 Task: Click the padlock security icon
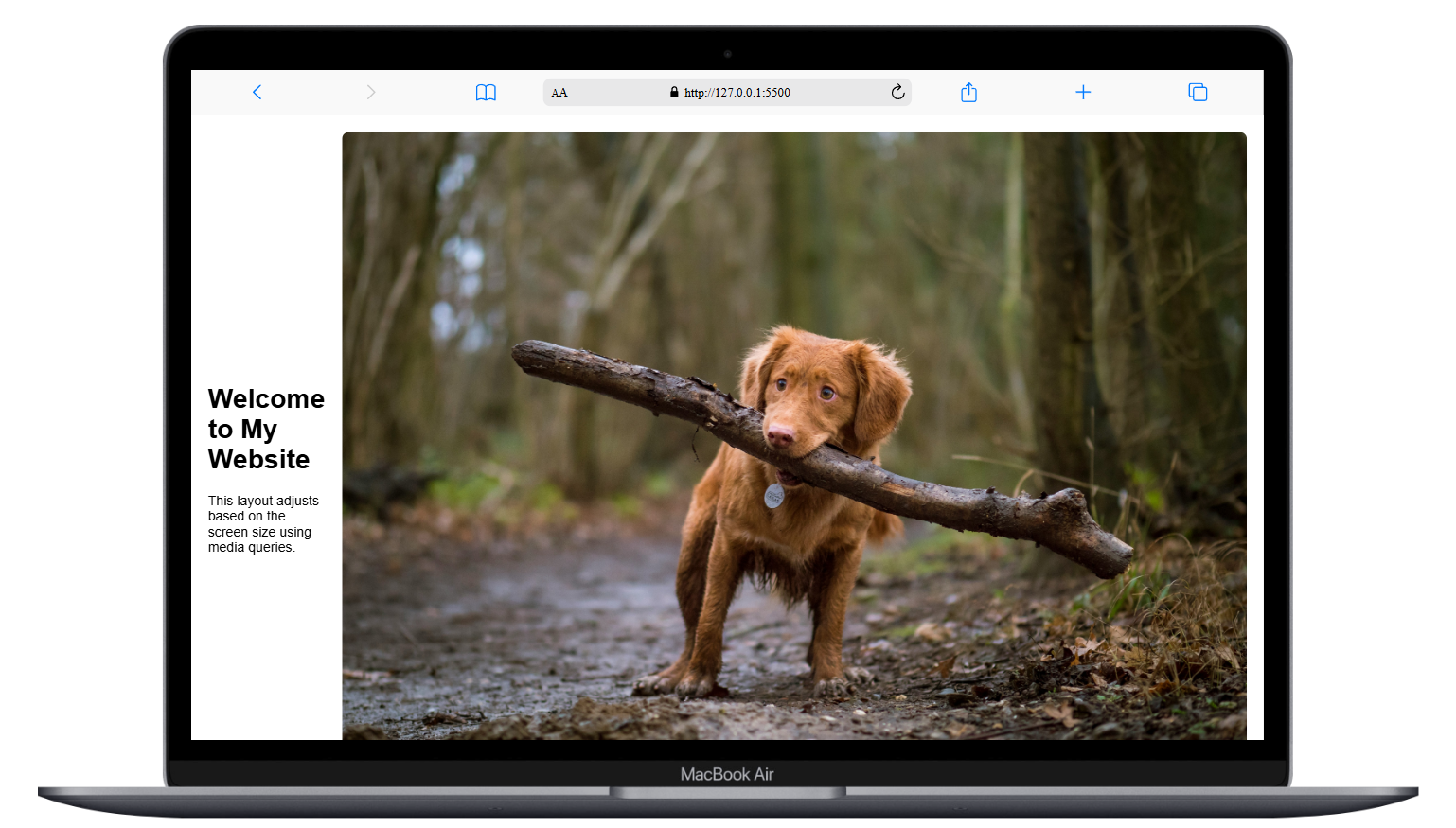[674, 92]
